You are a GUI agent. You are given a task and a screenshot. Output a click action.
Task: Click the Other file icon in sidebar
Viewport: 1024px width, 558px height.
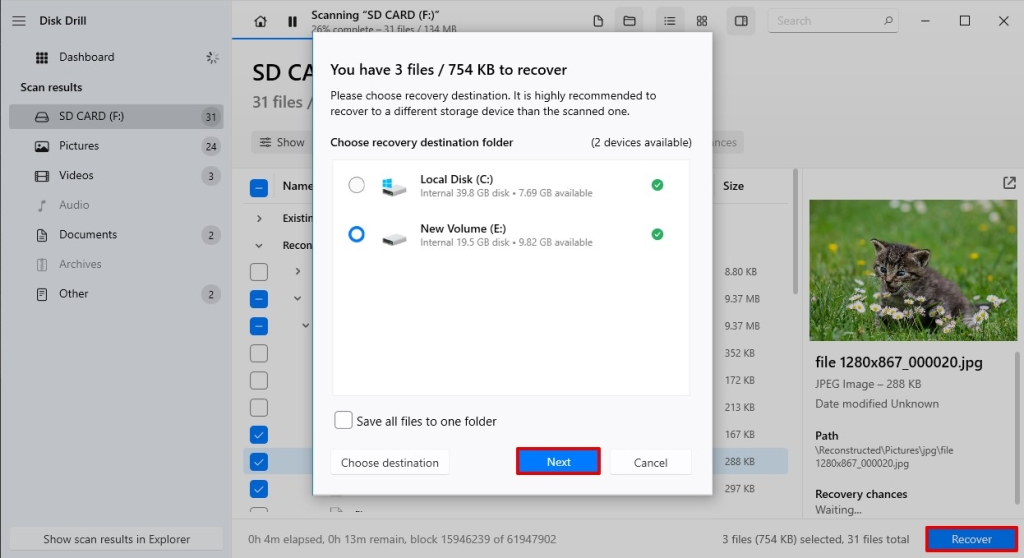point(42,294)
